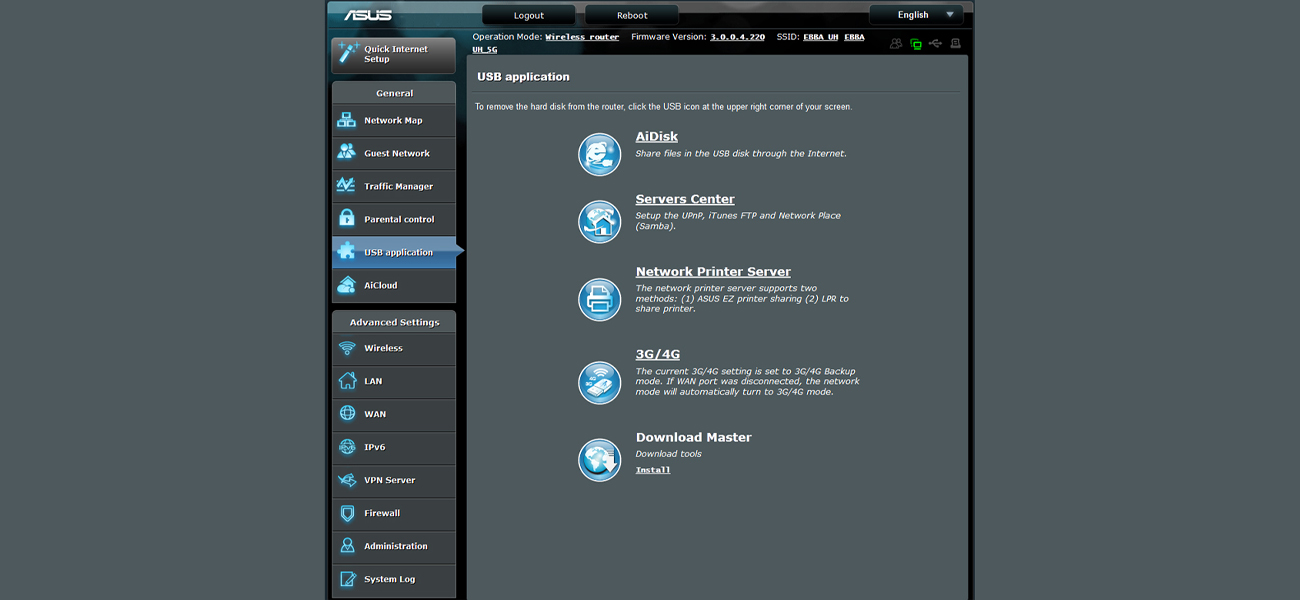Click the Install link under Download Master
Image resolution: width=1300 pixels, height=600 pixels.
point(653,470)
